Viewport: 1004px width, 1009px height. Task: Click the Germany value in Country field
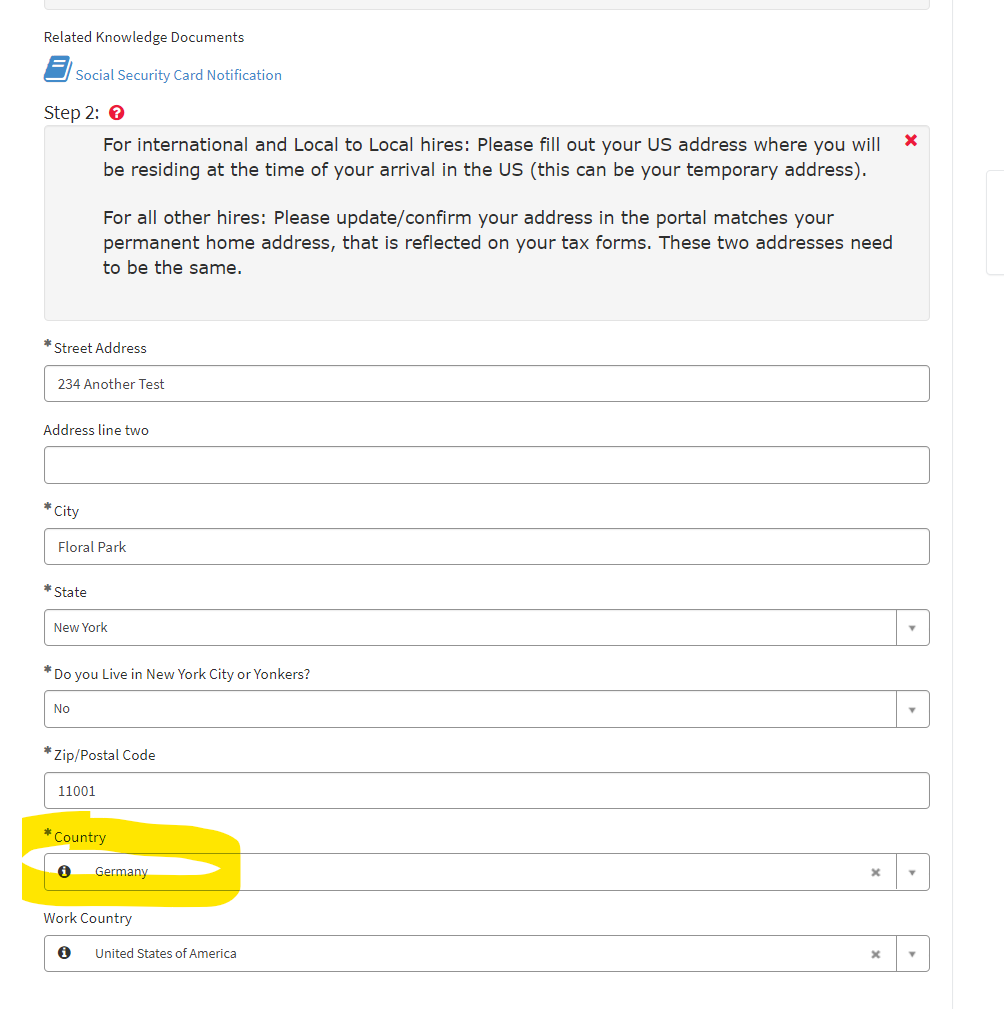[x=122, y=872]
